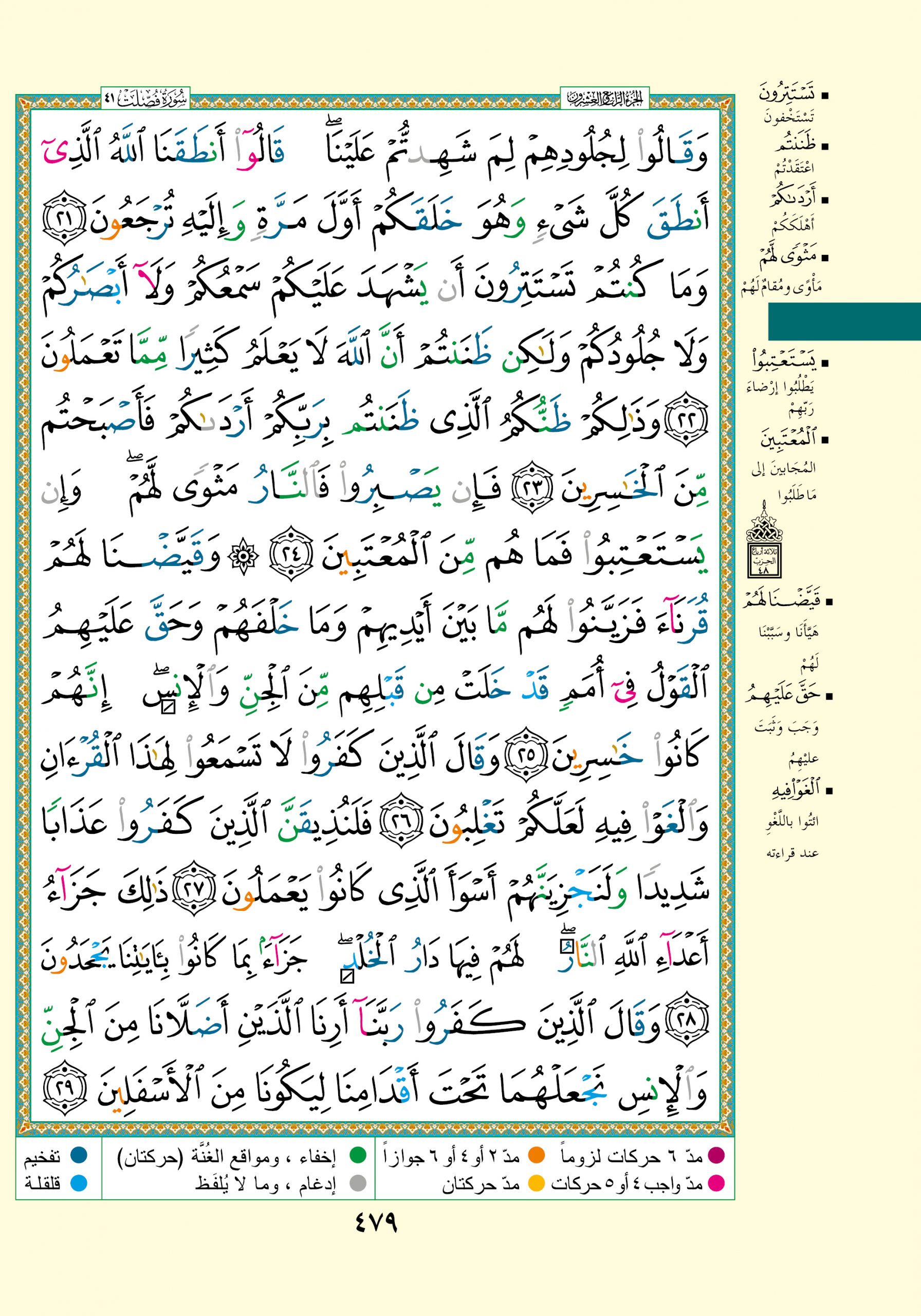The width and height of the screenshot is (921, 1316).
Task: Click the yellow two-count Madd legend dot
Action: 536,1182
